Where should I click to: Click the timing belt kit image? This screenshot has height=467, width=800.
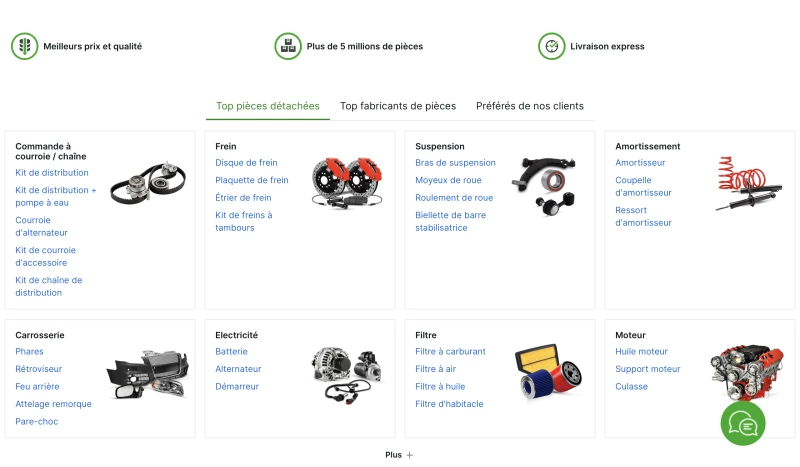(148, 183)
